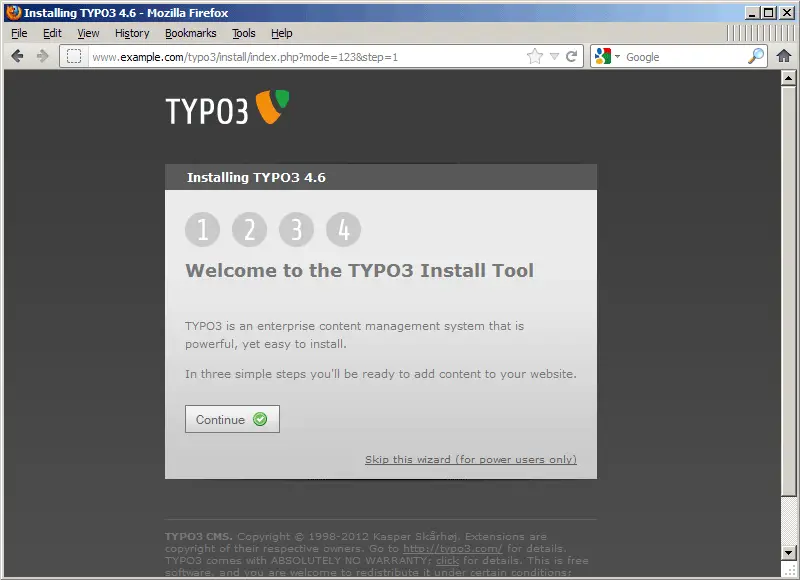
Task: Open the URL history dropdown arrow
Action: 555,56
